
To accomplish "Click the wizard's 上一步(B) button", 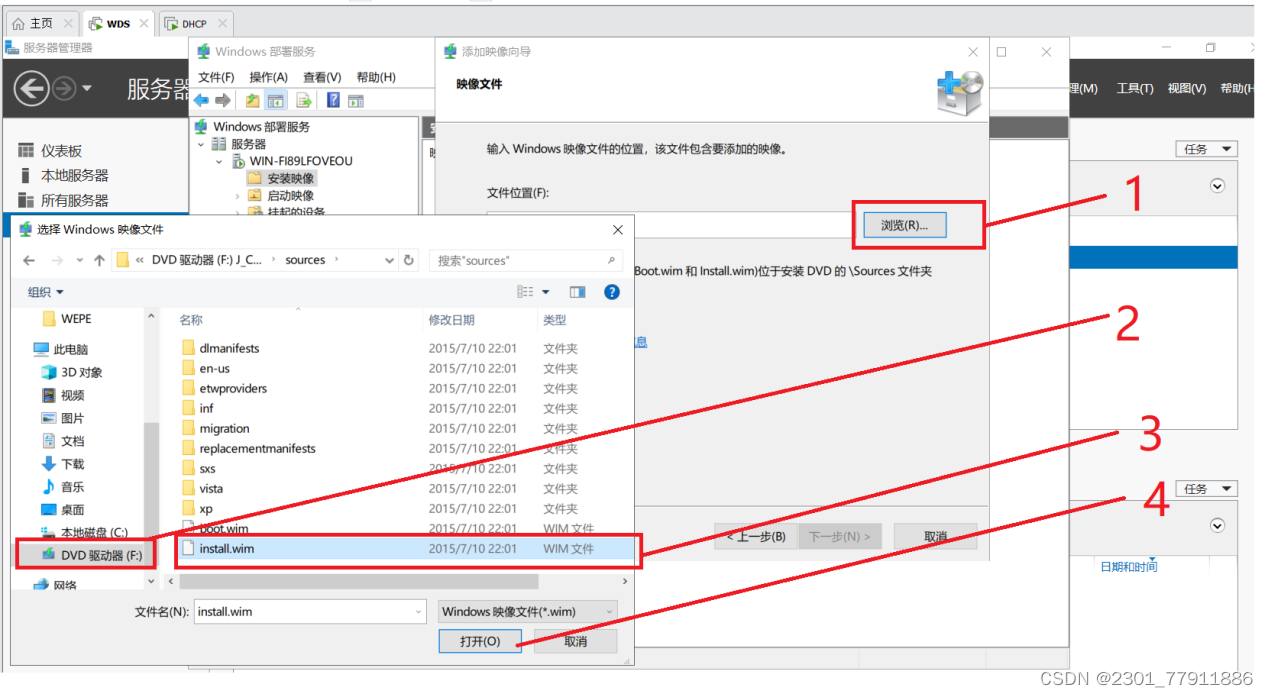I will coord(756,537).
